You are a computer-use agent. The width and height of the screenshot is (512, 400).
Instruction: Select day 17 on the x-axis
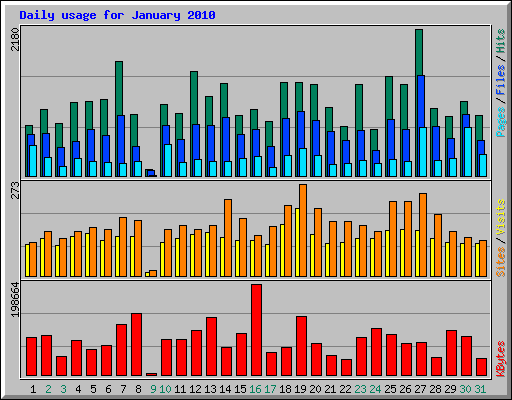pyautogui.click(x=270, y=389)
